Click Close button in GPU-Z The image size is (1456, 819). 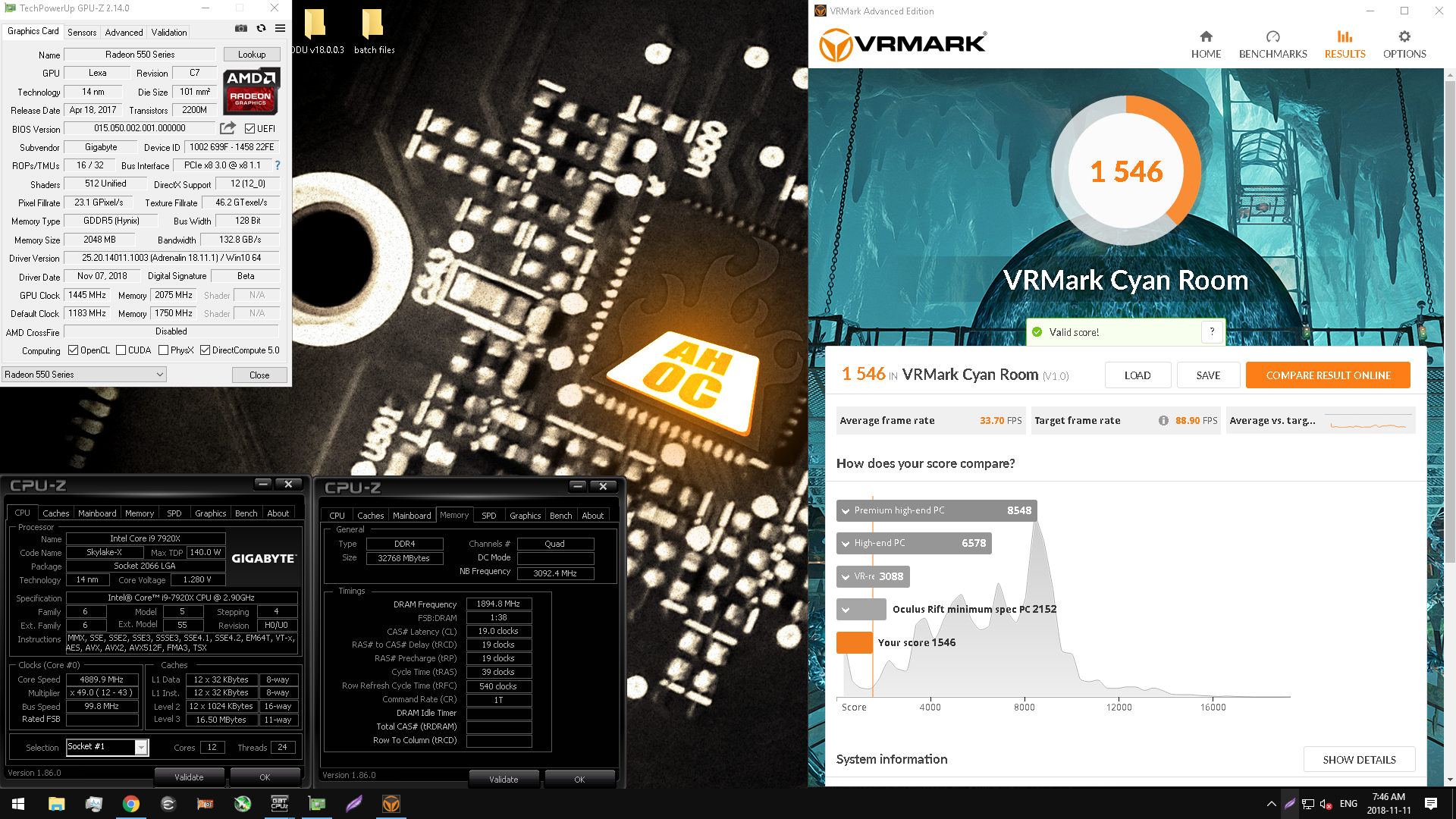[x=259, y=375]
